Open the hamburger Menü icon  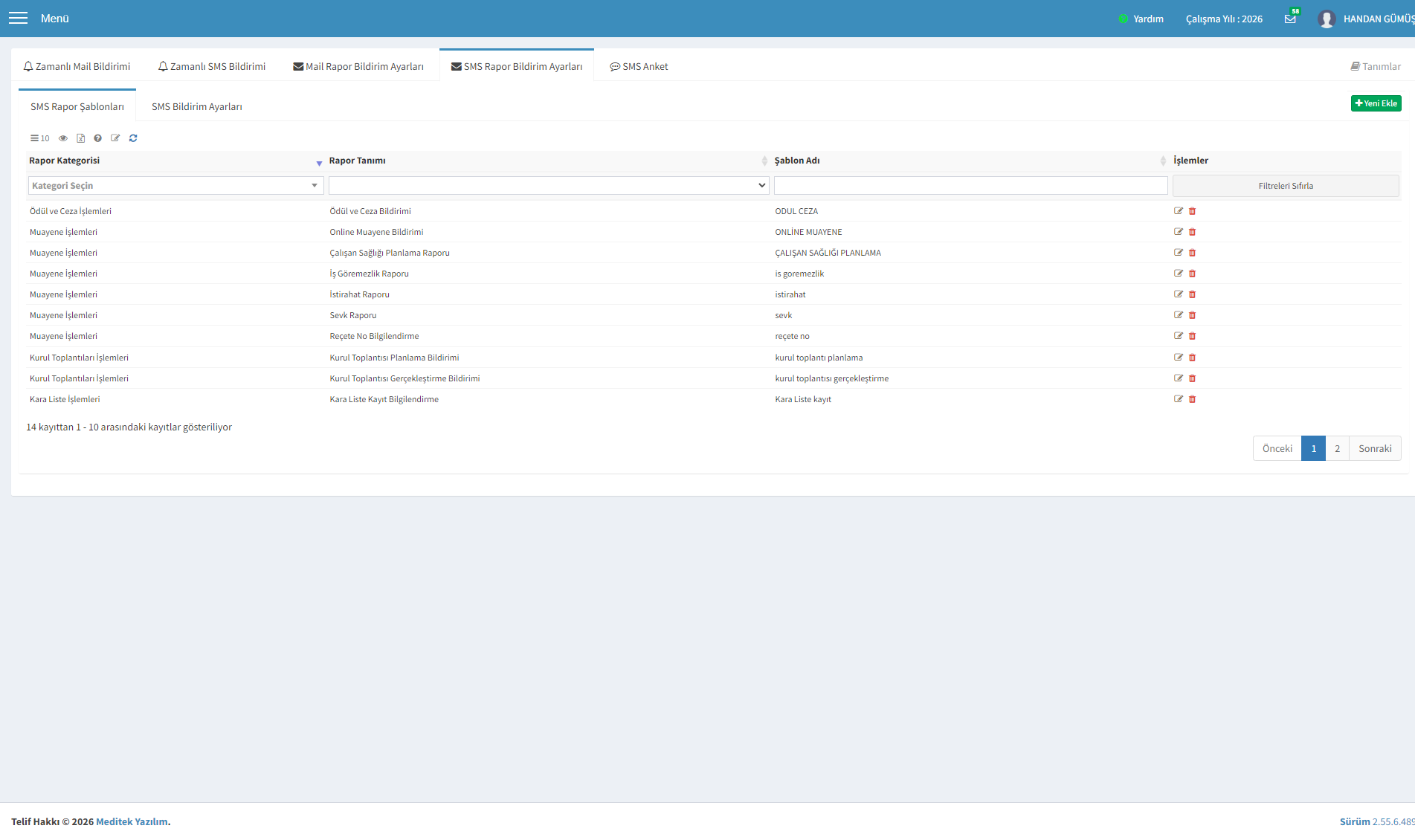[18, 19]
